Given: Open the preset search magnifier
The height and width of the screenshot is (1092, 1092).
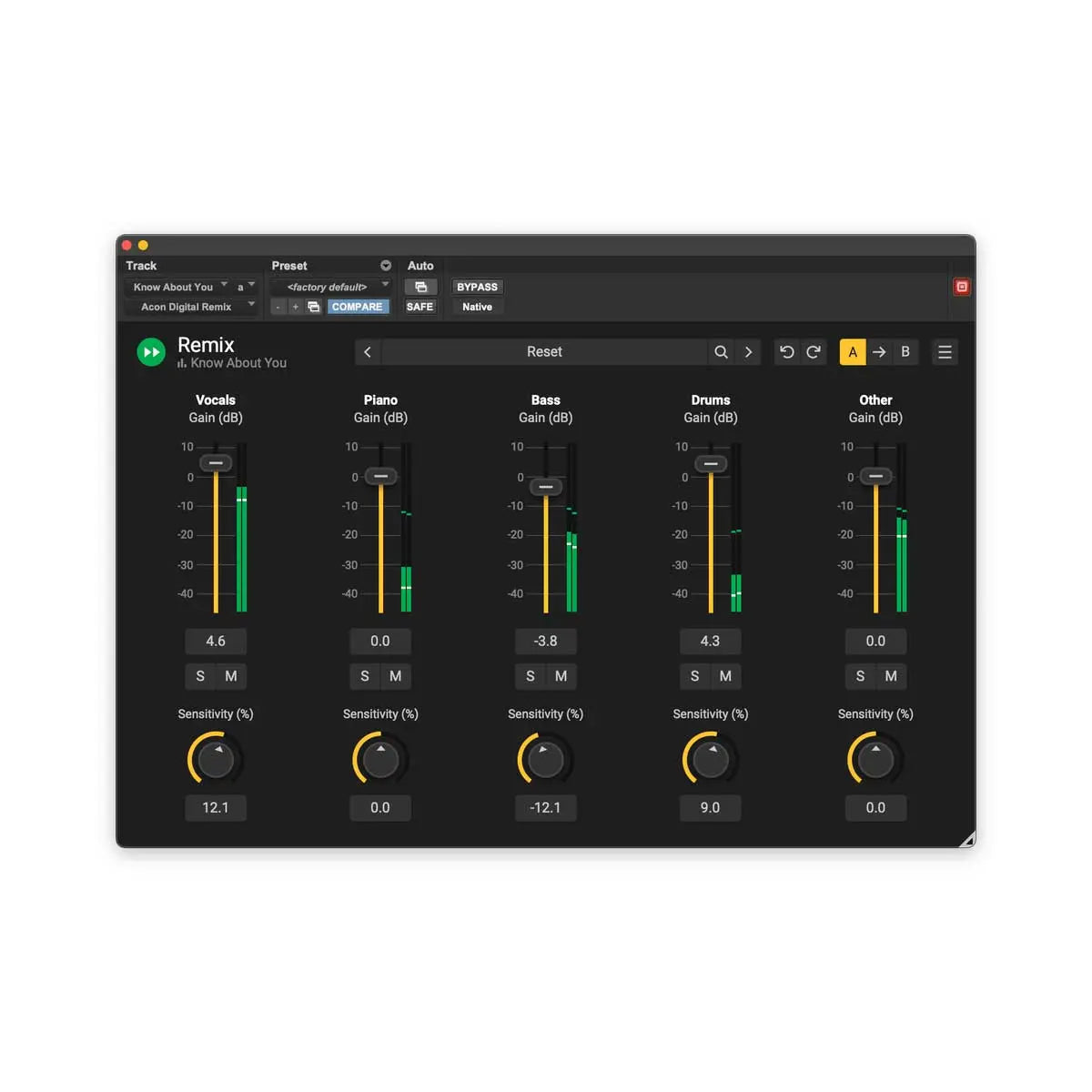Looking at the screenshot, I should [x=721, y=352].
